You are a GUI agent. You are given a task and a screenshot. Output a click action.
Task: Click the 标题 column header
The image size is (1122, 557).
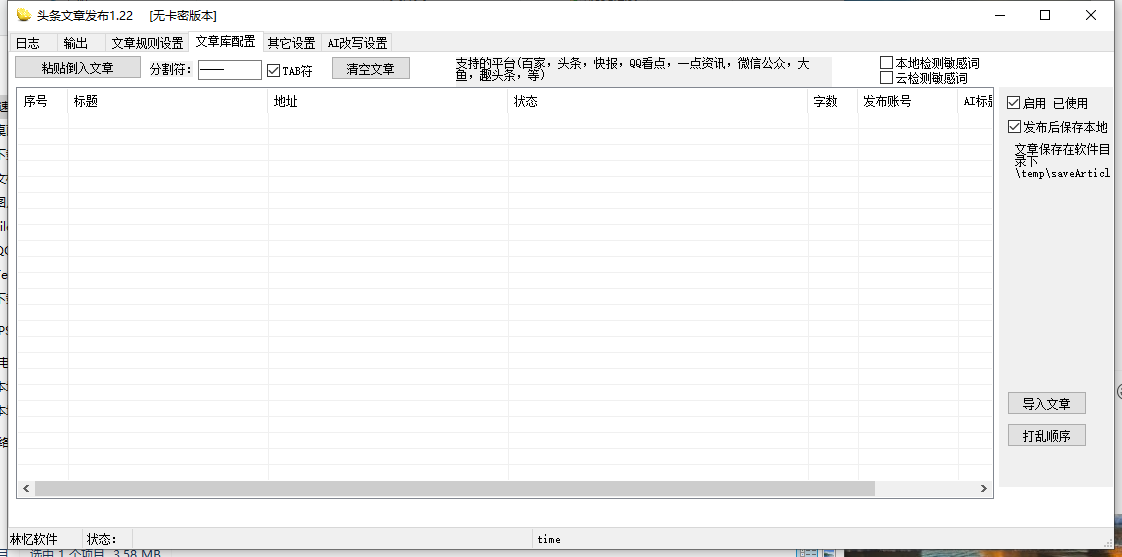point(167,102)
